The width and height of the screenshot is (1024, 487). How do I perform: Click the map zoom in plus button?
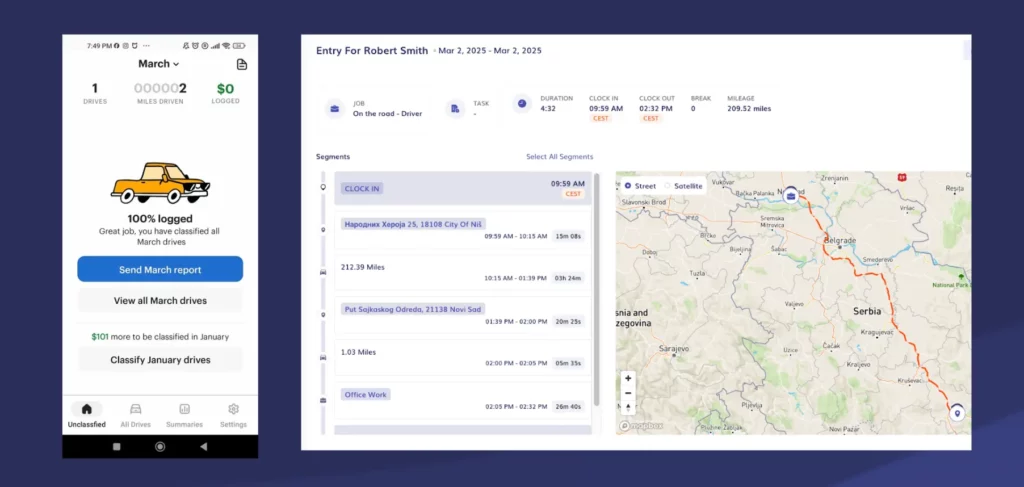point(628,379)
